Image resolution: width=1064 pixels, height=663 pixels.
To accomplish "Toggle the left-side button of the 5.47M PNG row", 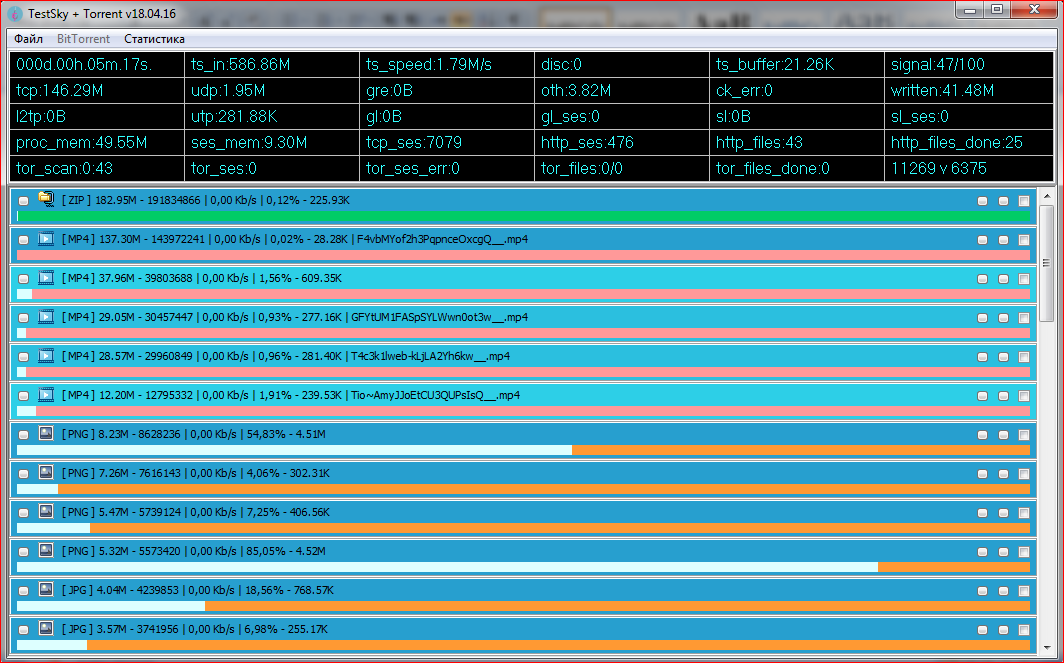I will tap(23, 512).
